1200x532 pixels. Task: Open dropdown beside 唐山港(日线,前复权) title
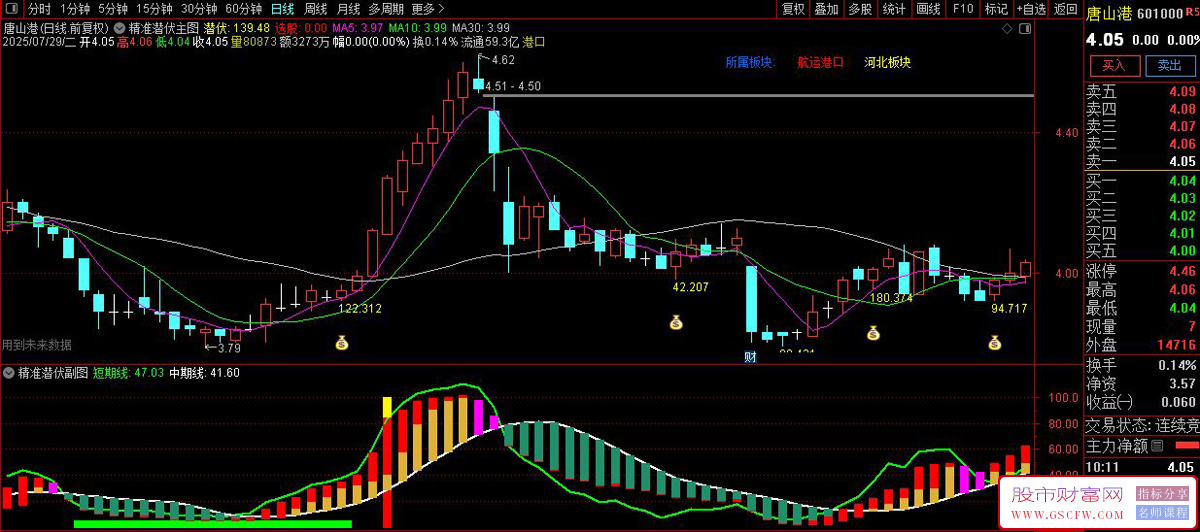point(120,29)
